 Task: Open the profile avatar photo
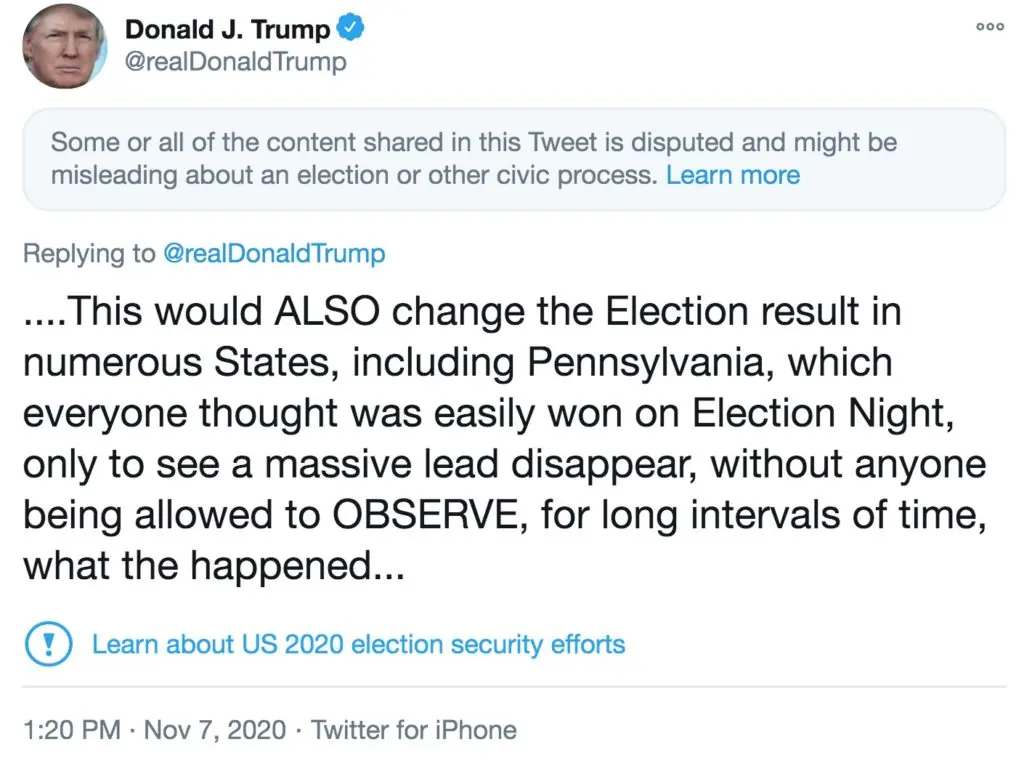pyautogui.click(x=65, y=46)
